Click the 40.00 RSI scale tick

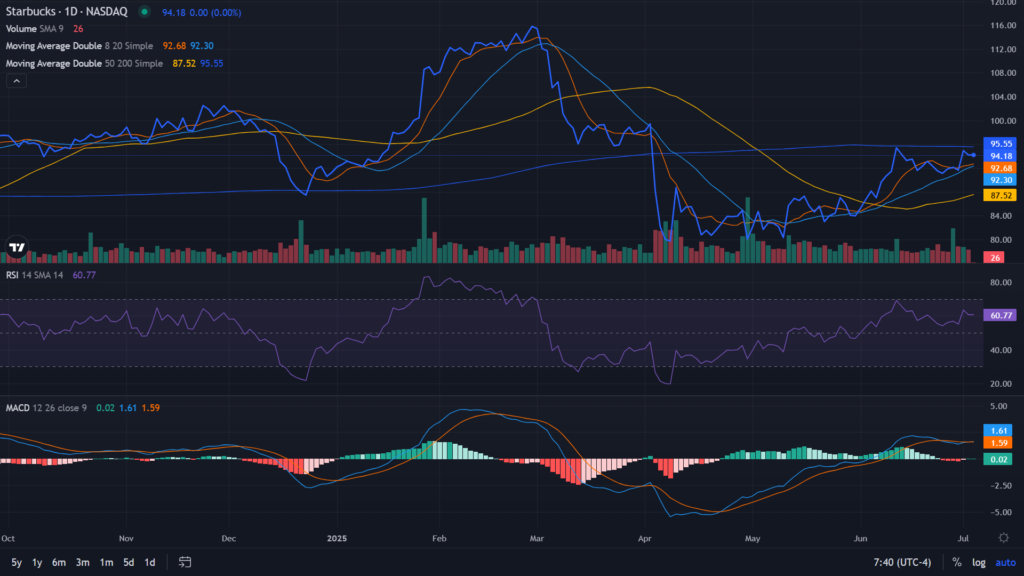click(1001, 350)
